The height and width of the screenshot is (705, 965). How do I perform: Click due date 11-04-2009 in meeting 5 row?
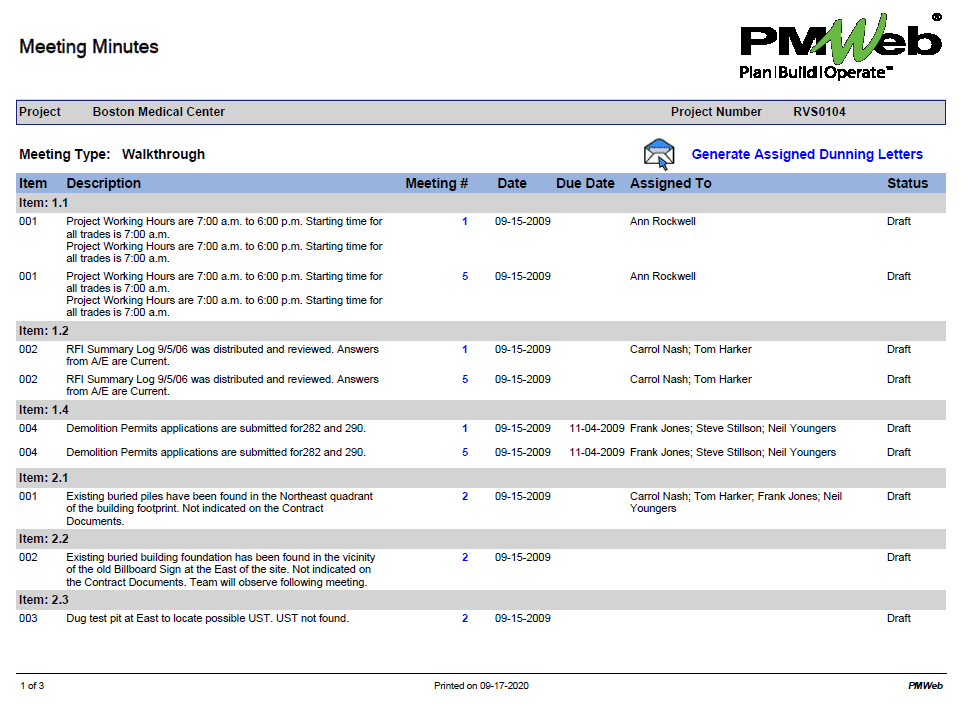(596, 452)
